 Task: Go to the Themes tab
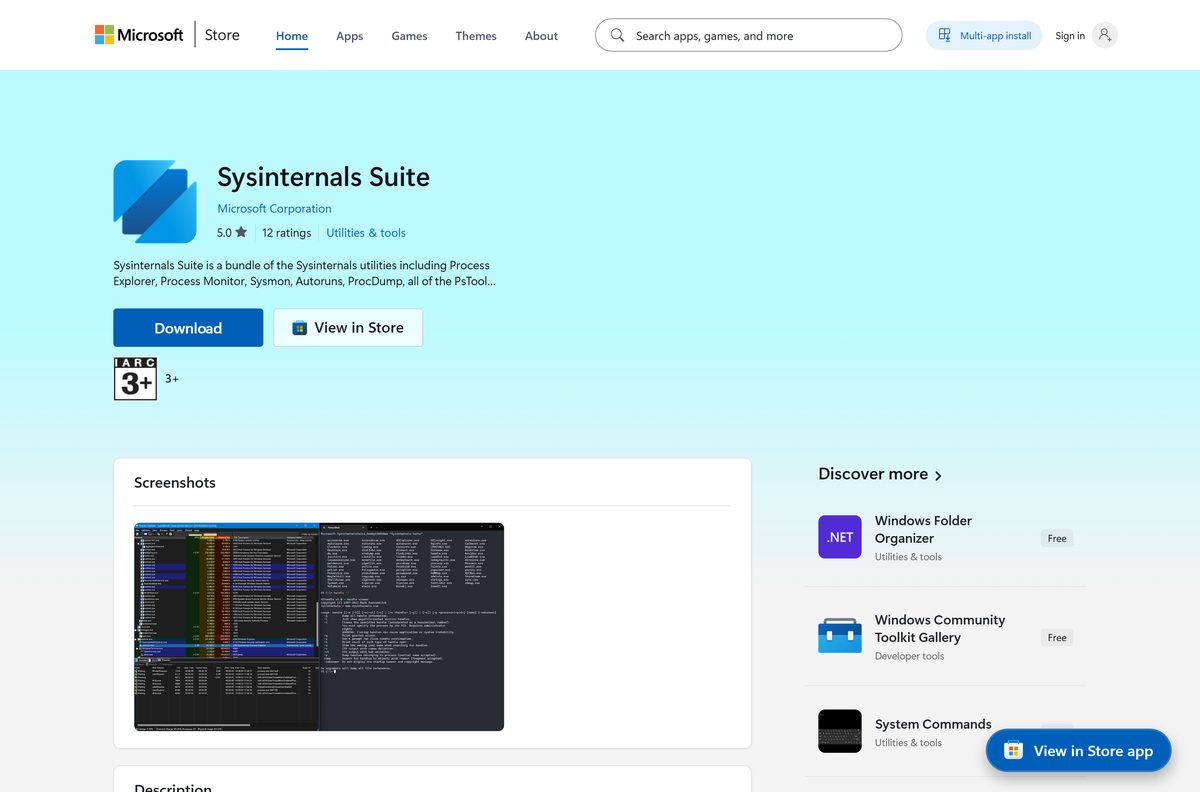[476, 36]
